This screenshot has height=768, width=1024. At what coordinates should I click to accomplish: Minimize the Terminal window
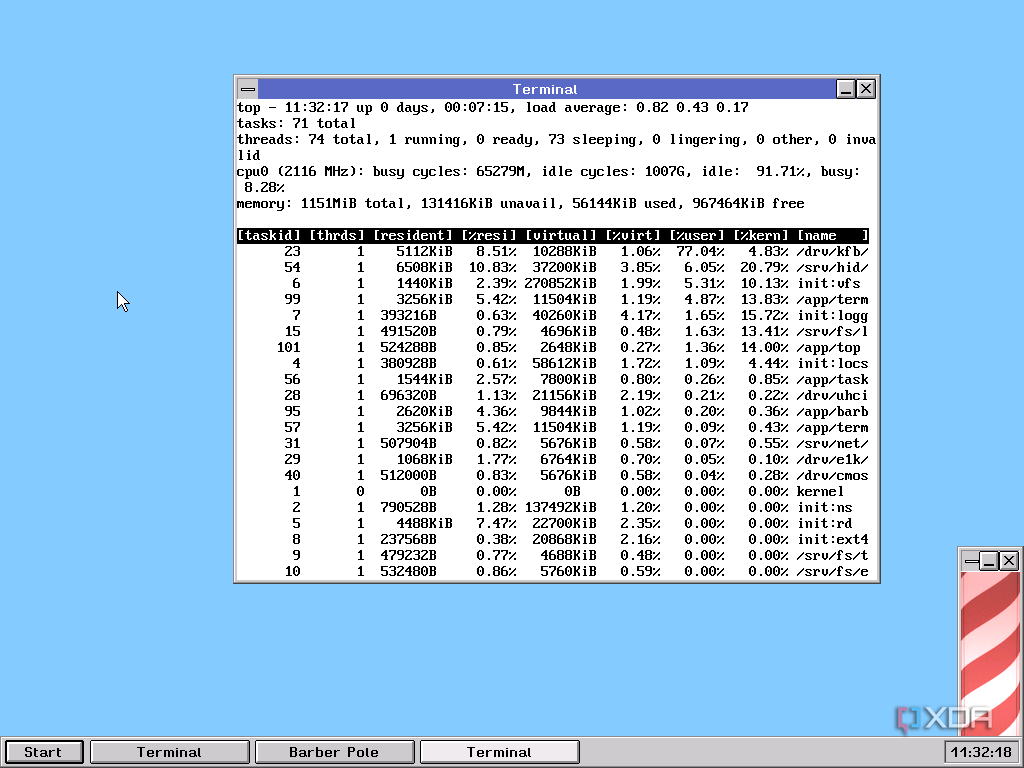click(846, 89)
